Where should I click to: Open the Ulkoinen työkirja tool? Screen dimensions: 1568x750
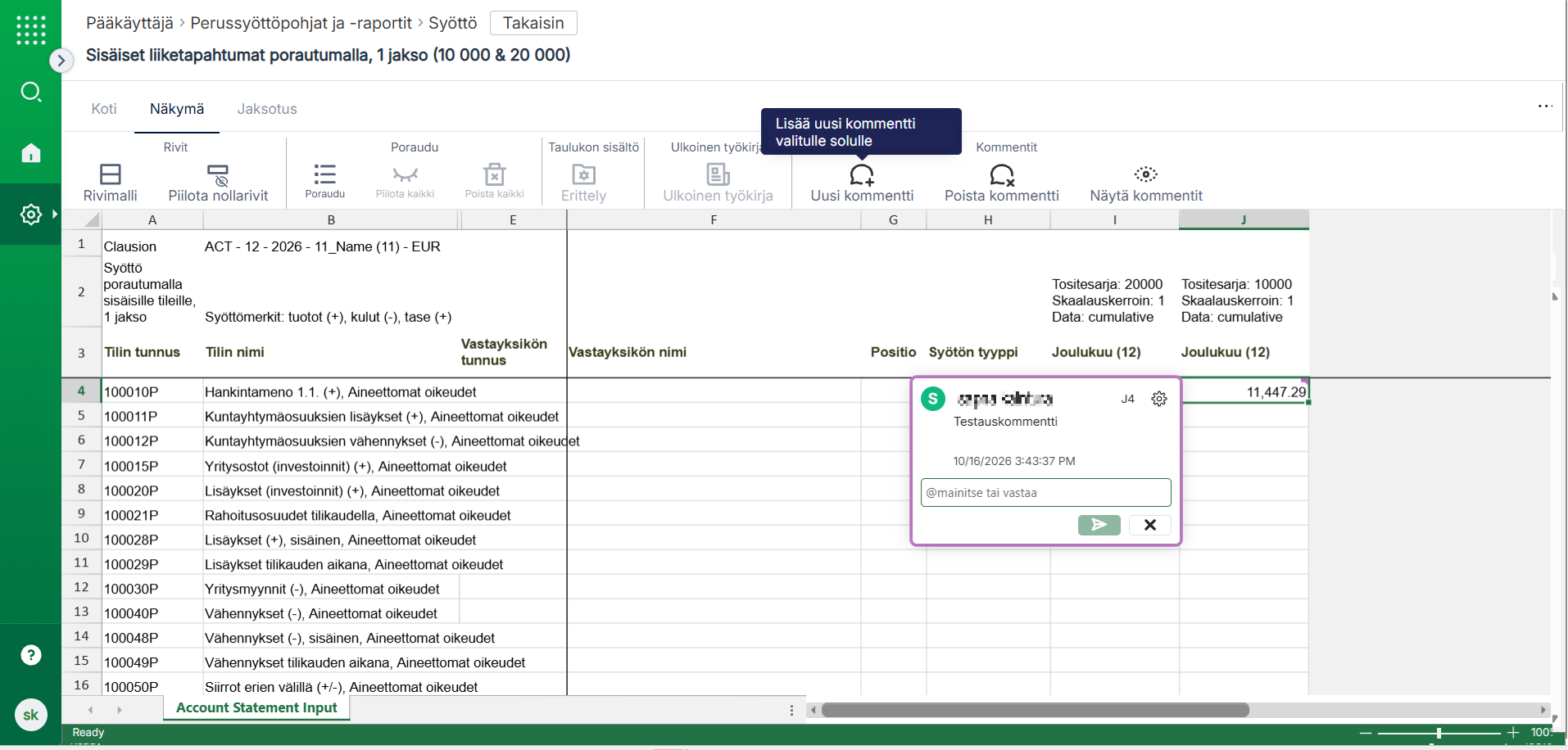[718, 183]
